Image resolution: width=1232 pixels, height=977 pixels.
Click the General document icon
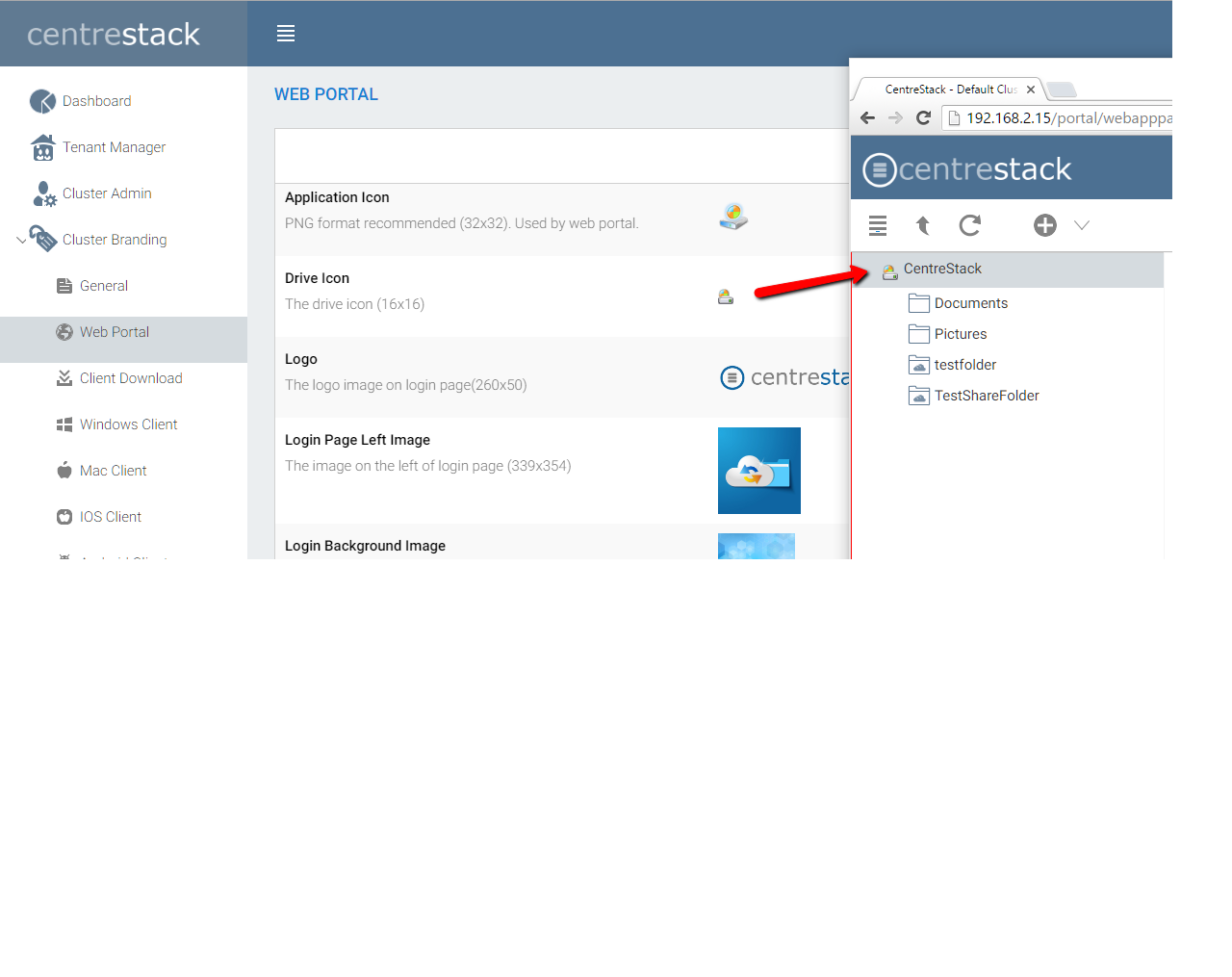(64, 286)
